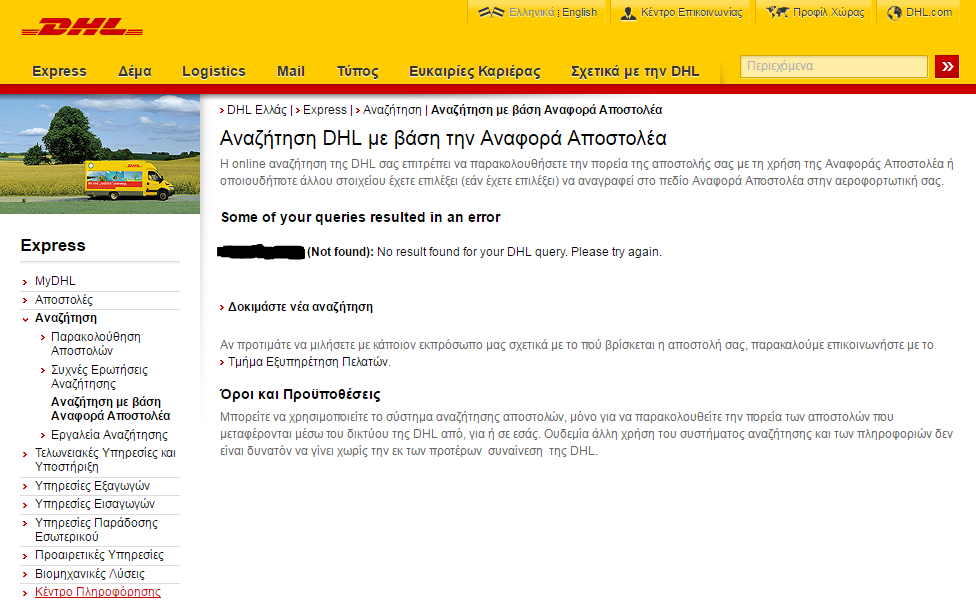This screenshot has height=602, width=976.
Task: Collapse the Αναζήτηση sidebar section
Action: pos(65,317)
